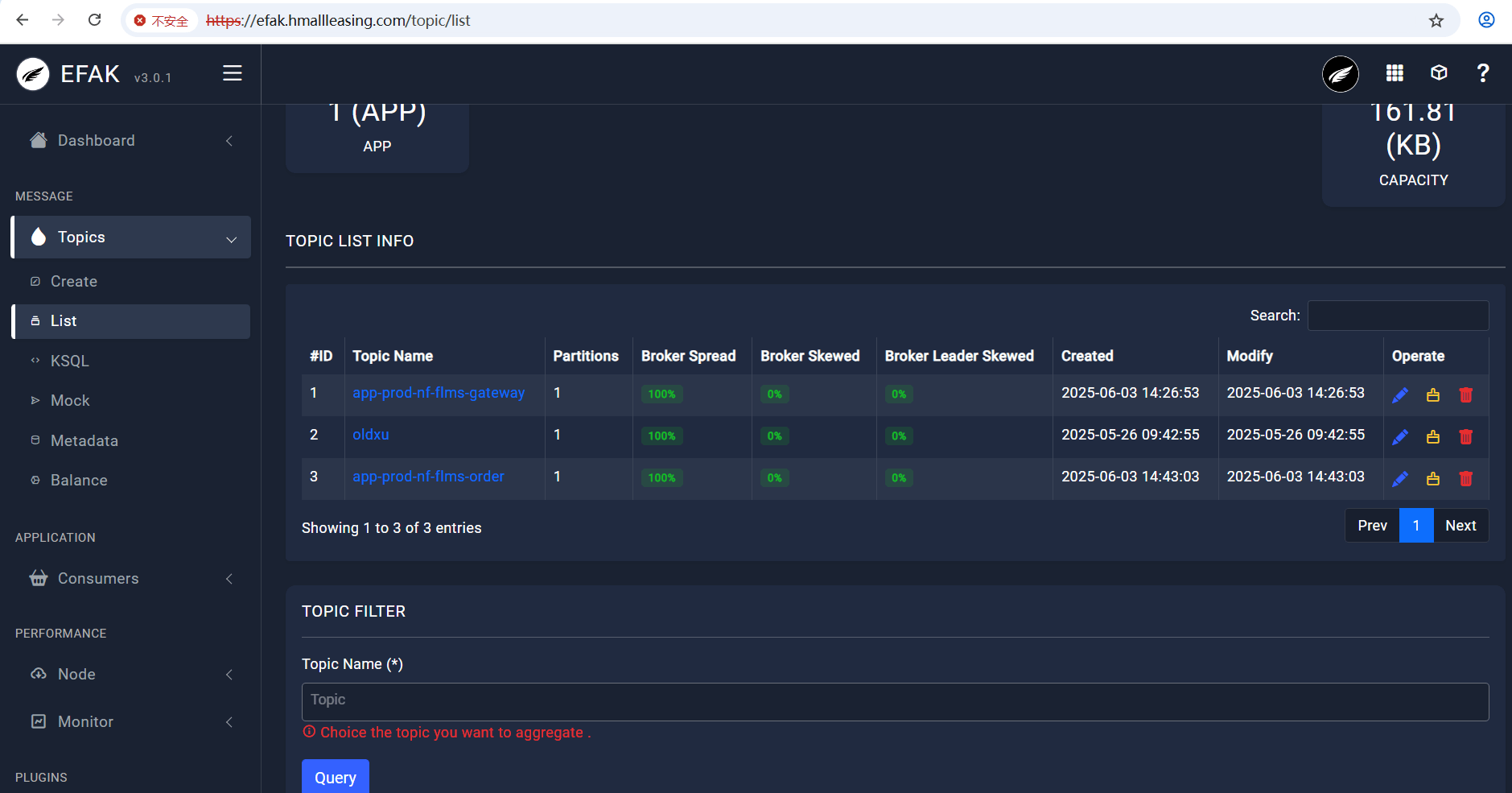The image size is (1512, 793).
Task: Click the cube icon in top header
Action: point(1439,73)
